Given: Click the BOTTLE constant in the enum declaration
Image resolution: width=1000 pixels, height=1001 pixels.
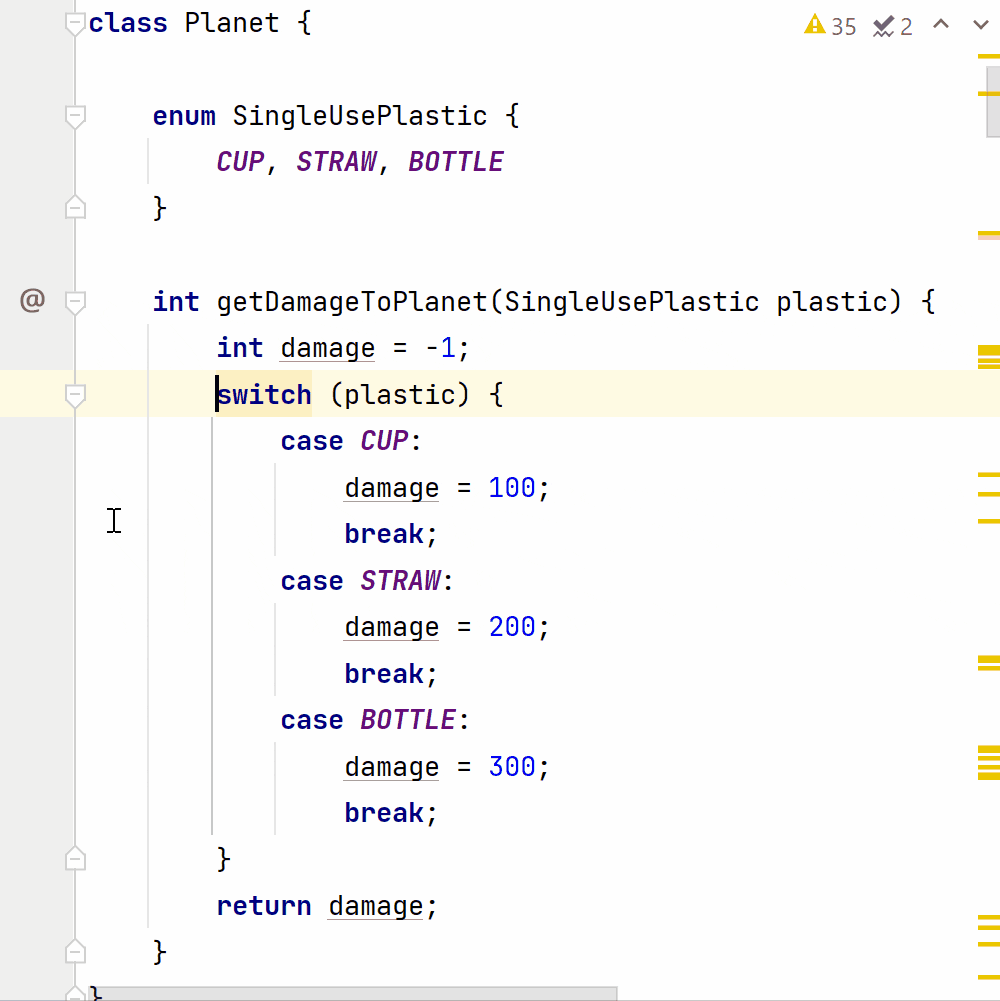Looking at the screenshot, I should coord(456,162).
